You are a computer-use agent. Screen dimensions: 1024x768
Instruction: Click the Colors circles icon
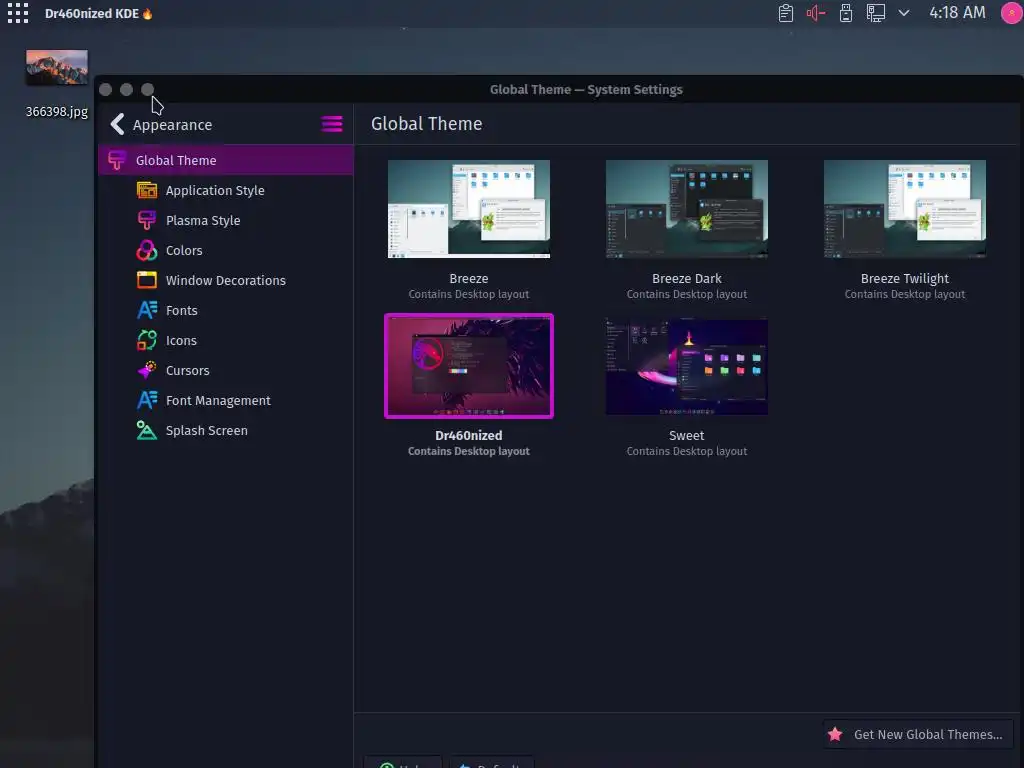coord(147,250)
